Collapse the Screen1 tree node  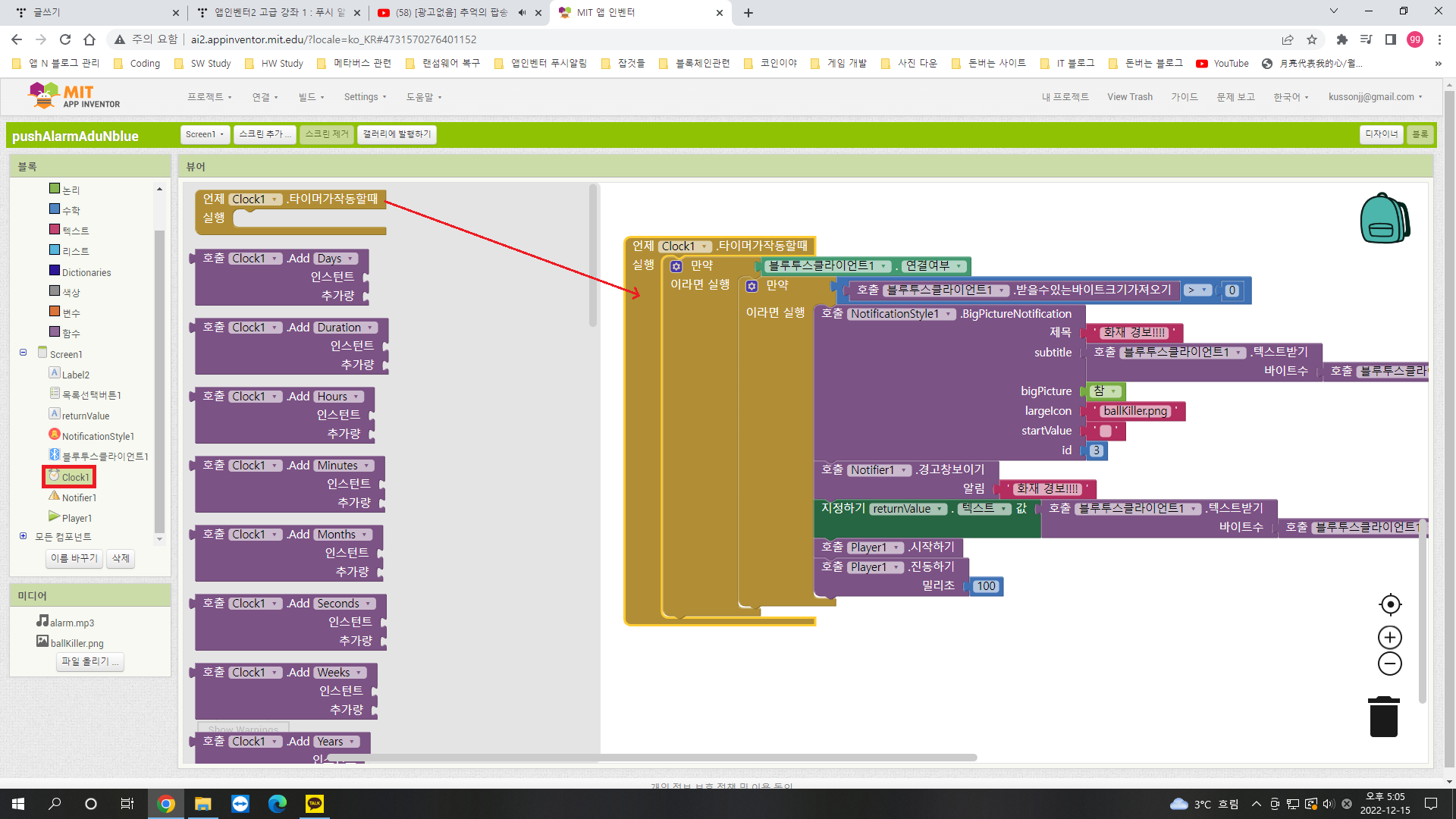coord(23,353)
